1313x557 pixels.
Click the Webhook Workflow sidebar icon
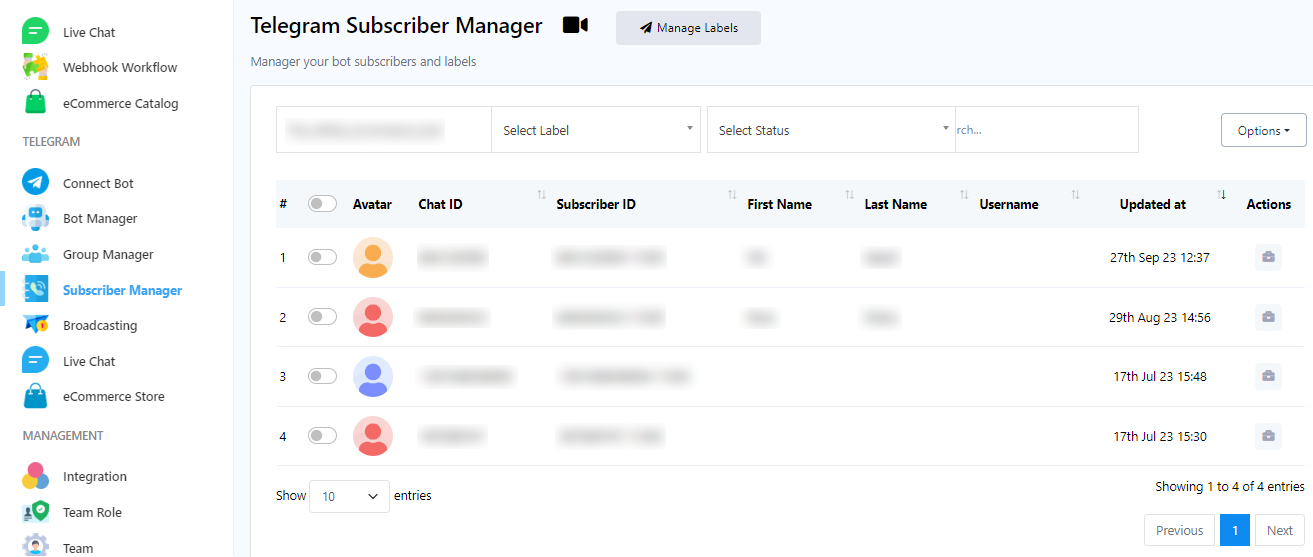[36, 67]
